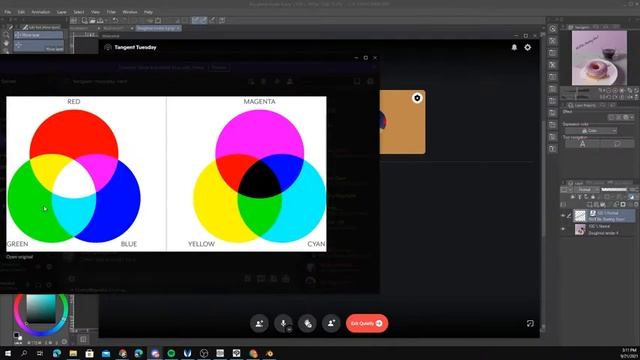Screen dimensions: 640x360
Task: Click the Undo arrow in the command bar
Action: pyautogui.click(x=116, y=20)
